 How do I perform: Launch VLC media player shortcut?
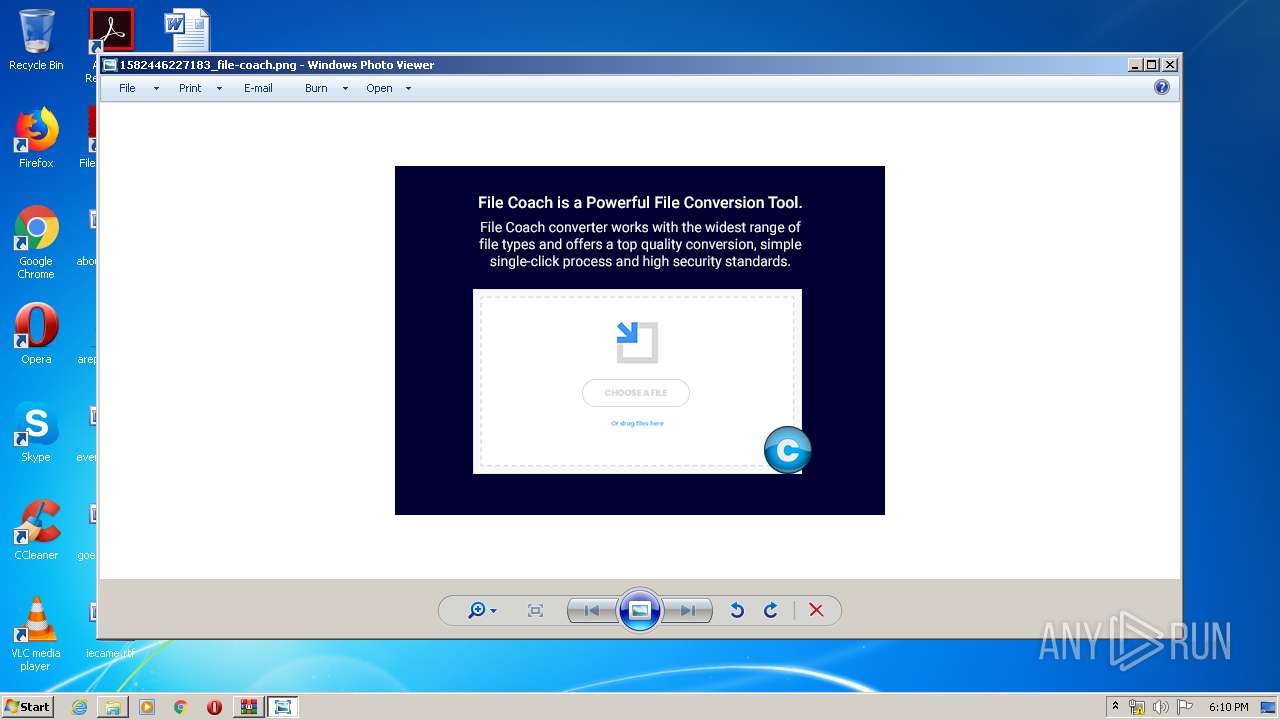point(36,634)
